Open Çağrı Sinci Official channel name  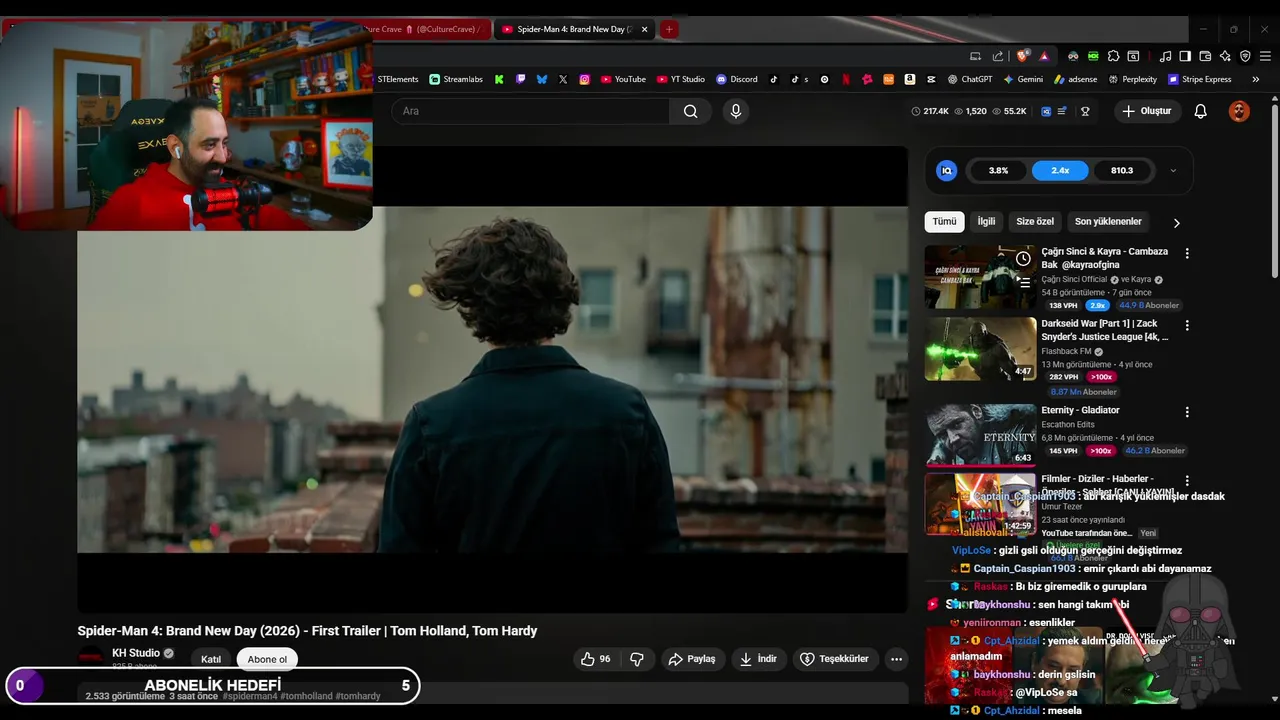1074,280
